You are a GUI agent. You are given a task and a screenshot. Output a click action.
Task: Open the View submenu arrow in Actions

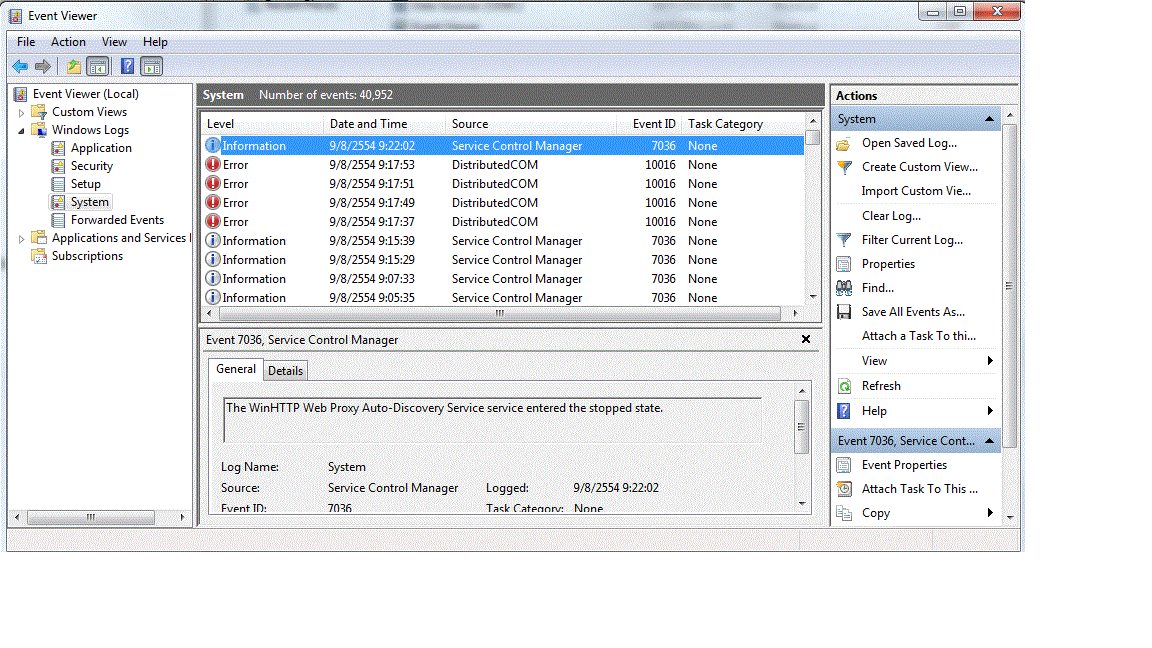(990, 361)
